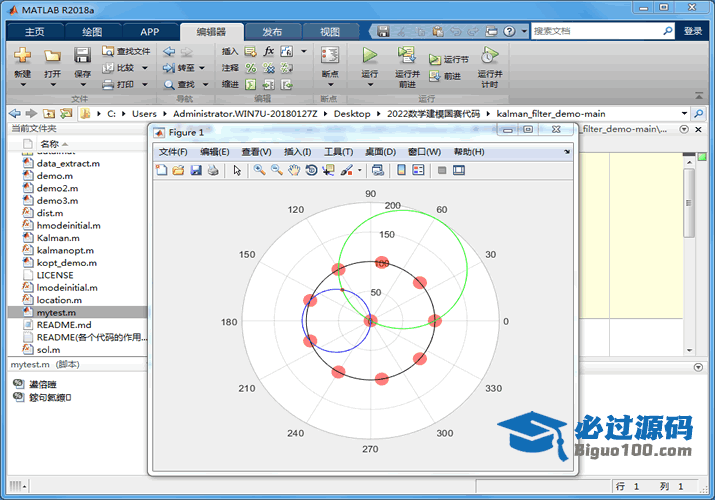Viewport: 715px width, 500px height.
Task: Switch to the Publish (发布) tab
Action: coord(272,31)
